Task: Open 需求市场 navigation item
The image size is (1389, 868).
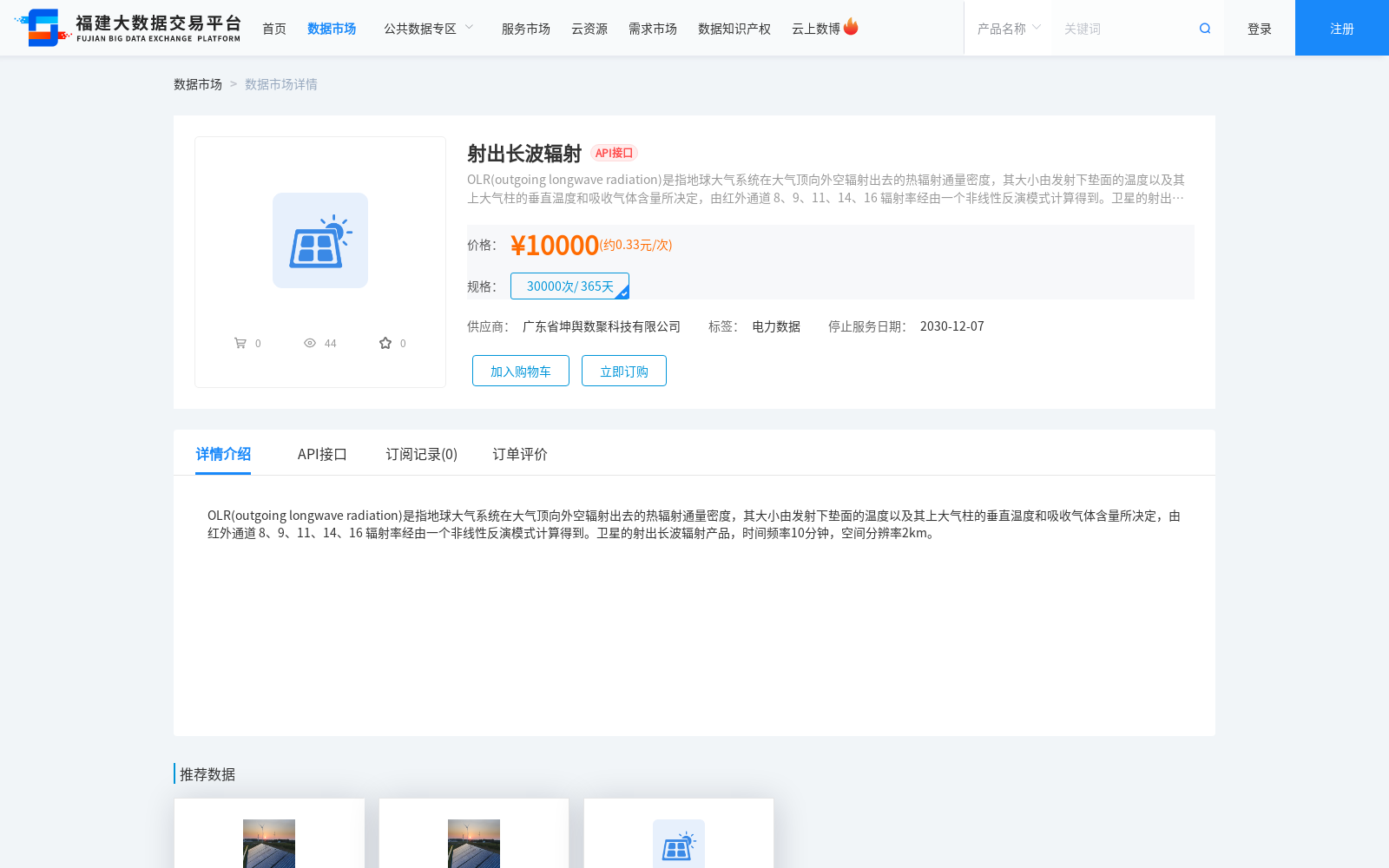Action: (x=653, y=29)
